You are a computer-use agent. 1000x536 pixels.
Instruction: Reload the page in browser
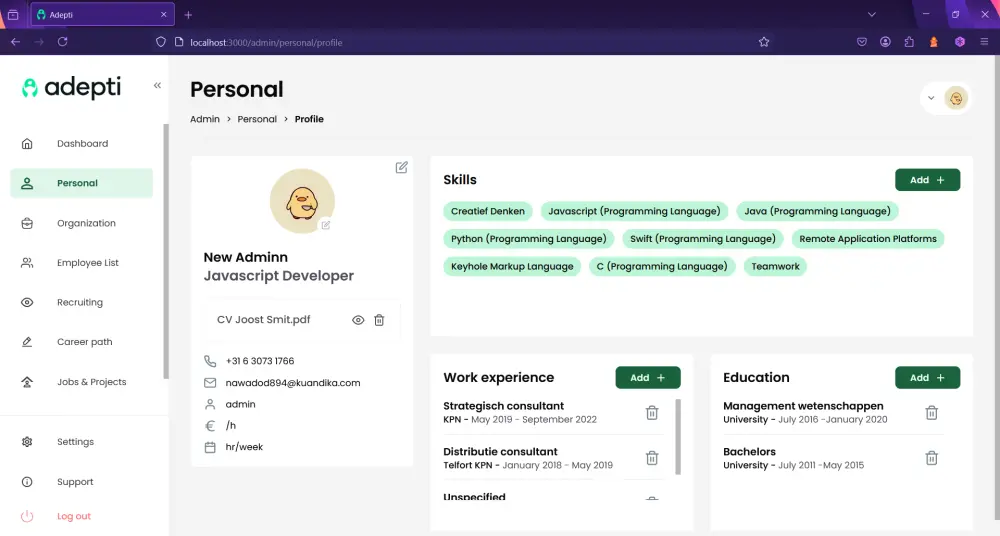pos(62,41)
